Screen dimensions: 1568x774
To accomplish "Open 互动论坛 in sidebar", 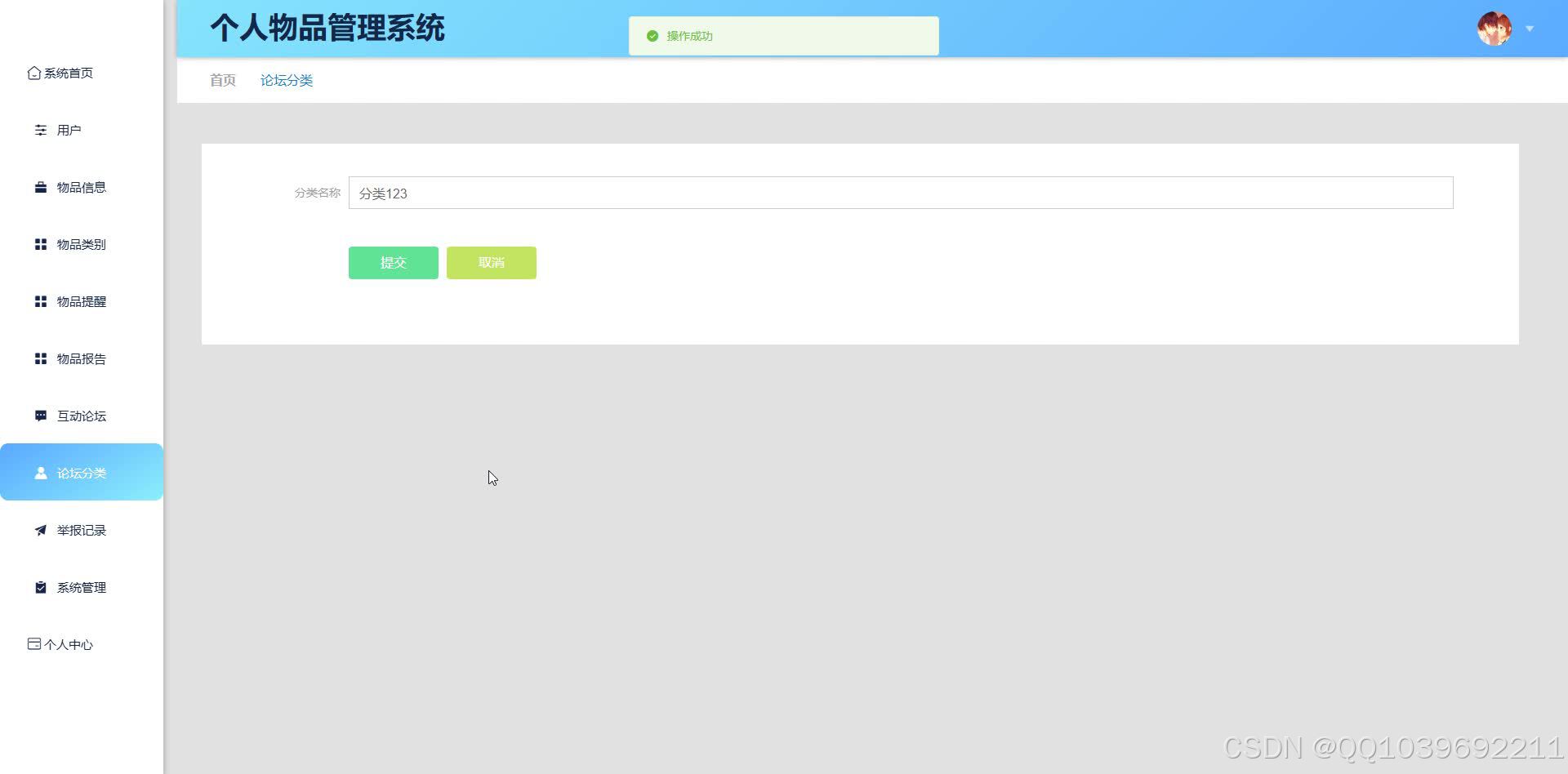I will point(82,416).
